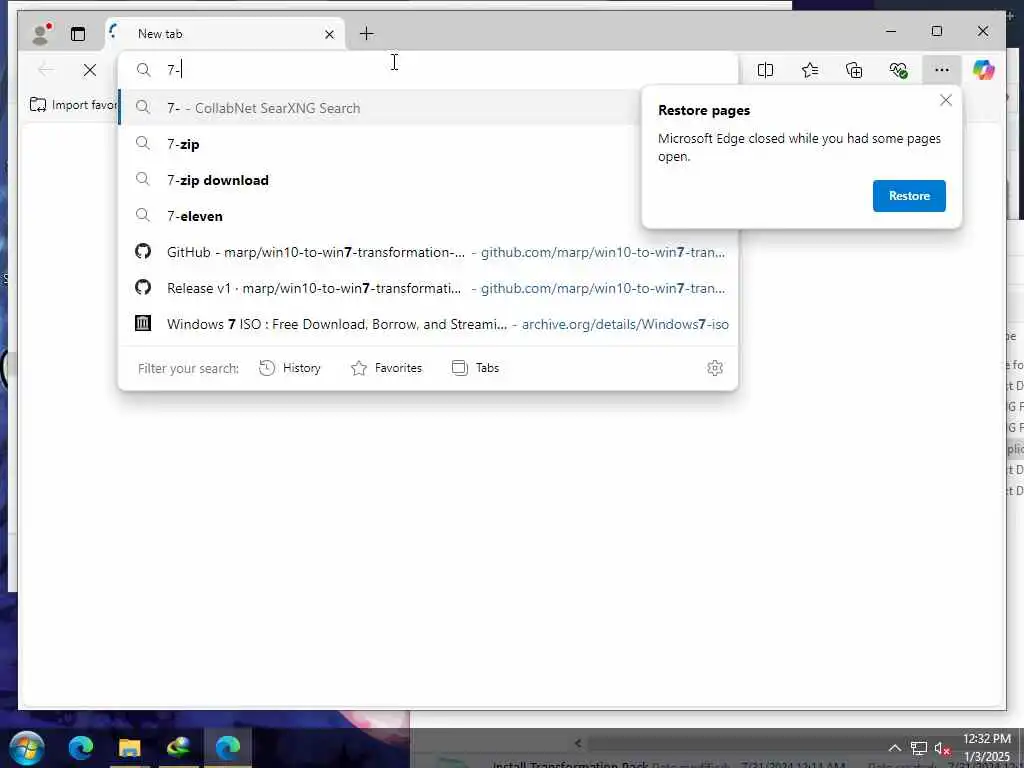Screen dimensions: 1024x768
Task: Maximize the Edge window
Action: (936, 31)
